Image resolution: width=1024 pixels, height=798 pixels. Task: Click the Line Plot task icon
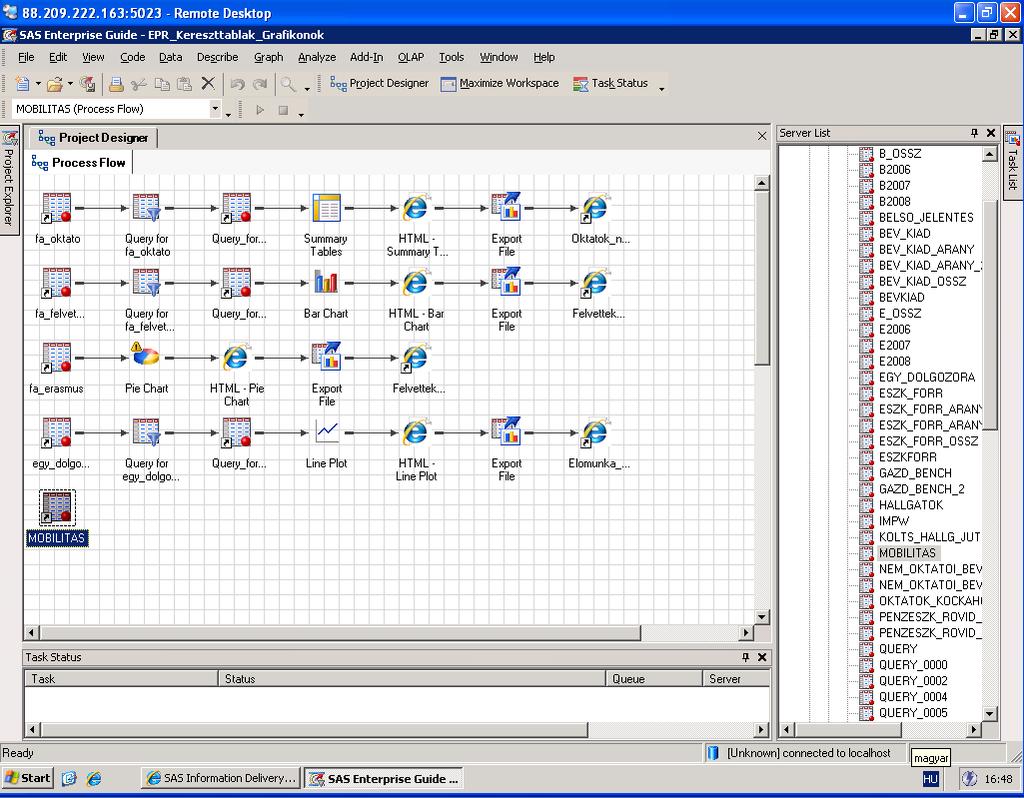[326, 432]
